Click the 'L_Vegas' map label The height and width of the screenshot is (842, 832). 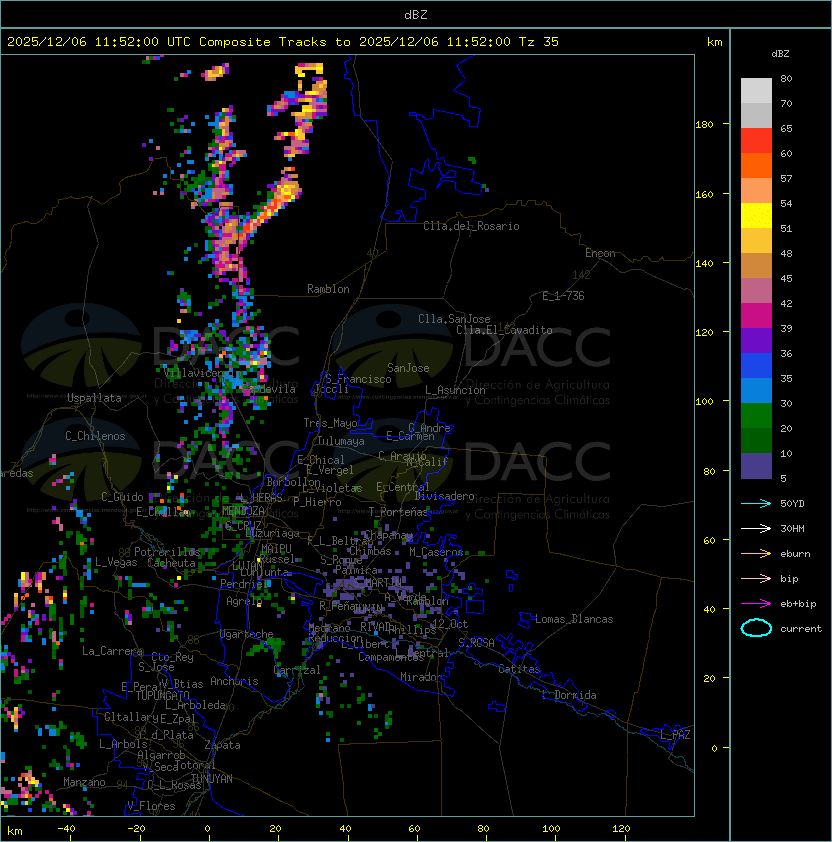pos(116,562)
